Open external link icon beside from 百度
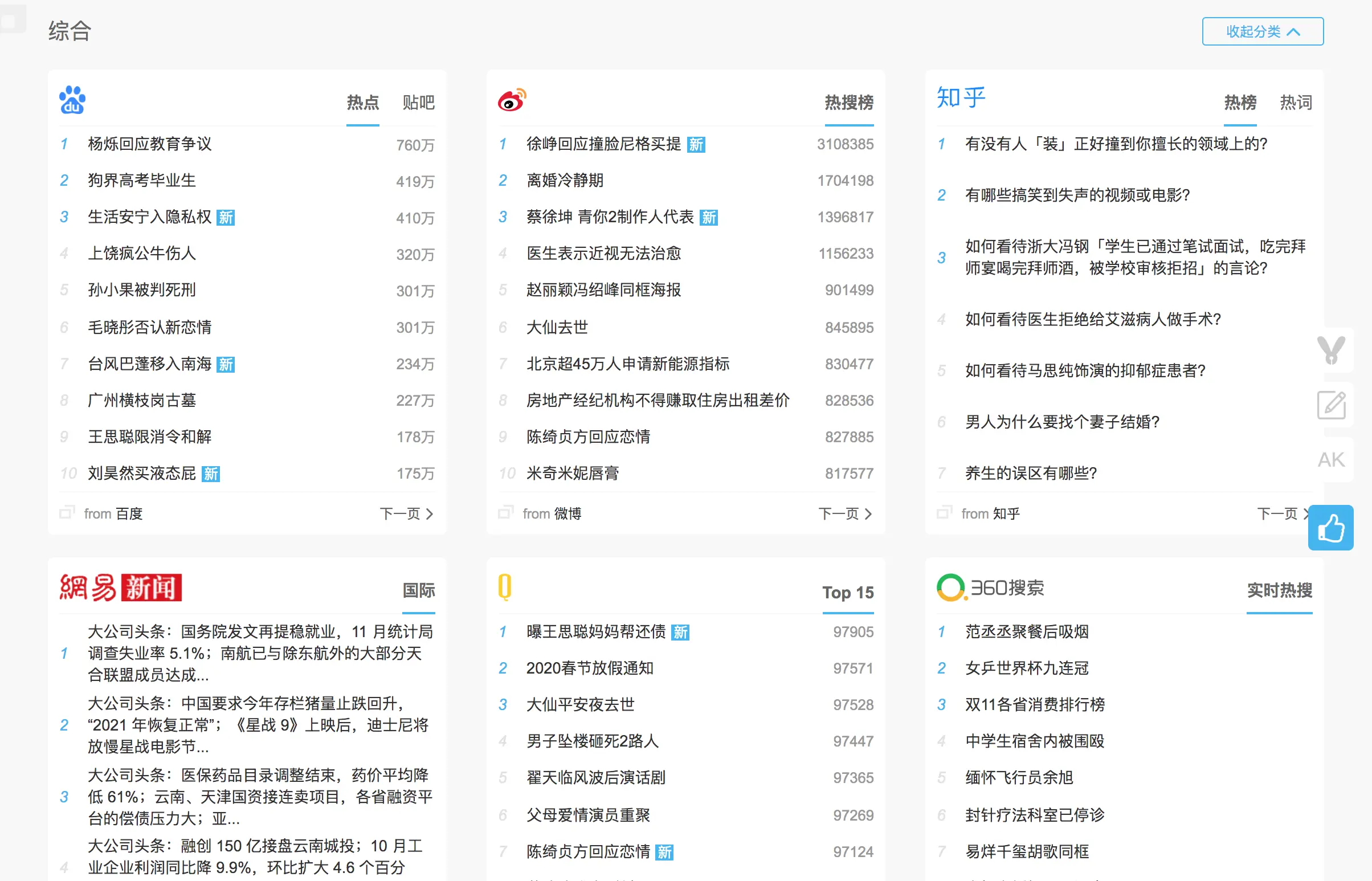Image resolution: width=1372 pixels, height=881 pixels. pyautogui.click(x=67, y=512)
